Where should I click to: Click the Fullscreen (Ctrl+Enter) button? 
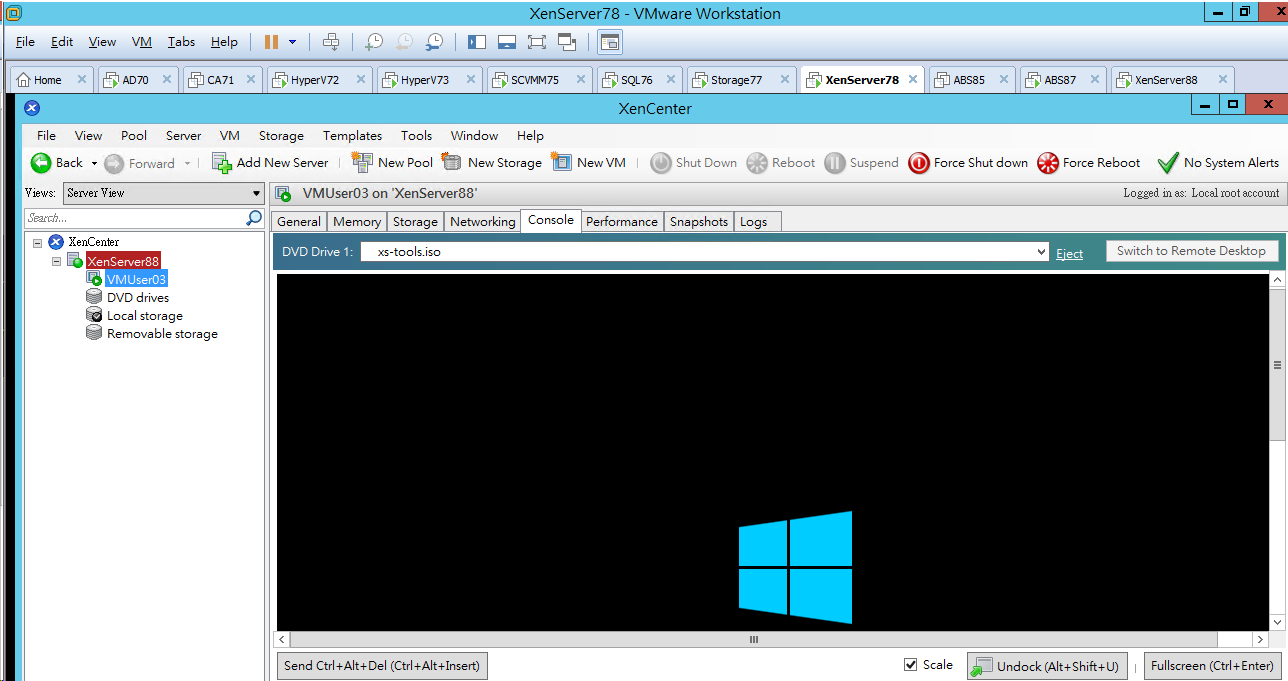1212,666
